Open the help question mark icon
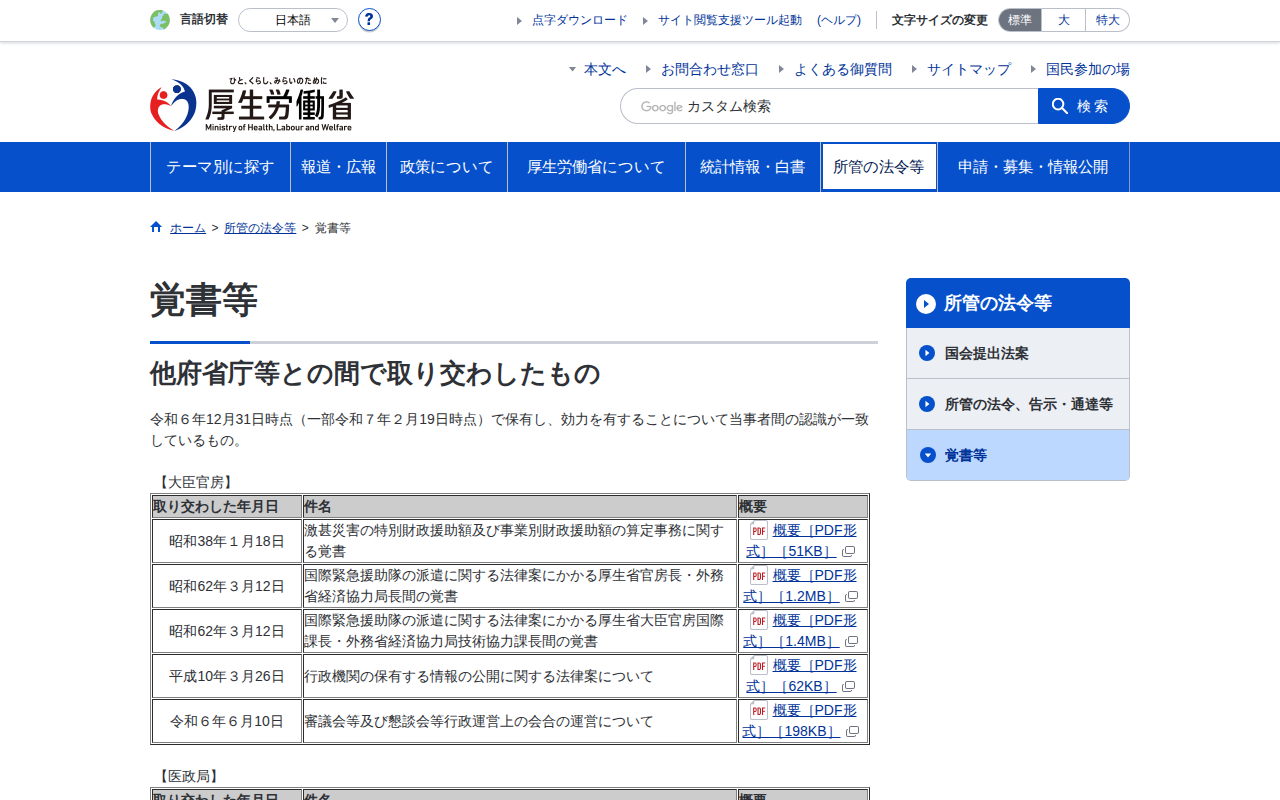Viewport: 1280px width, 800px height. tap(369, 20)
